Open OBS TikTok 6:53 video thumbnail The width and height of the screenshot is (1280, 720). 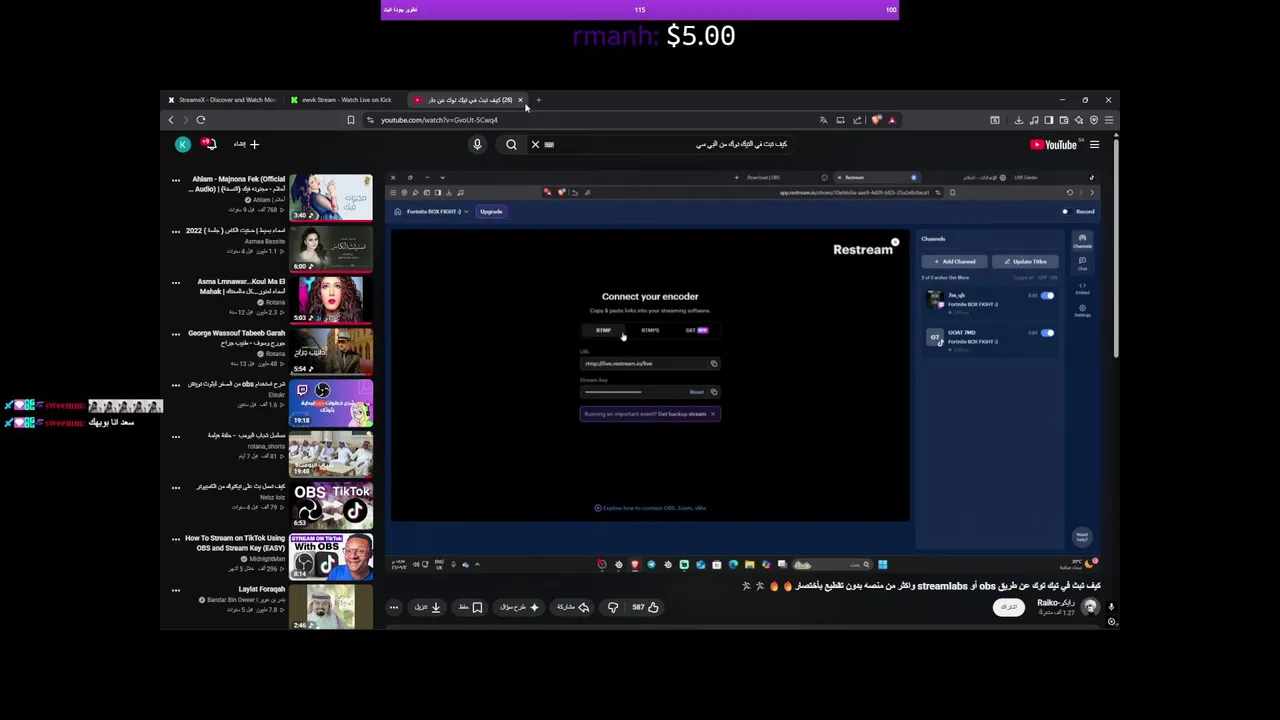(331, 506)
